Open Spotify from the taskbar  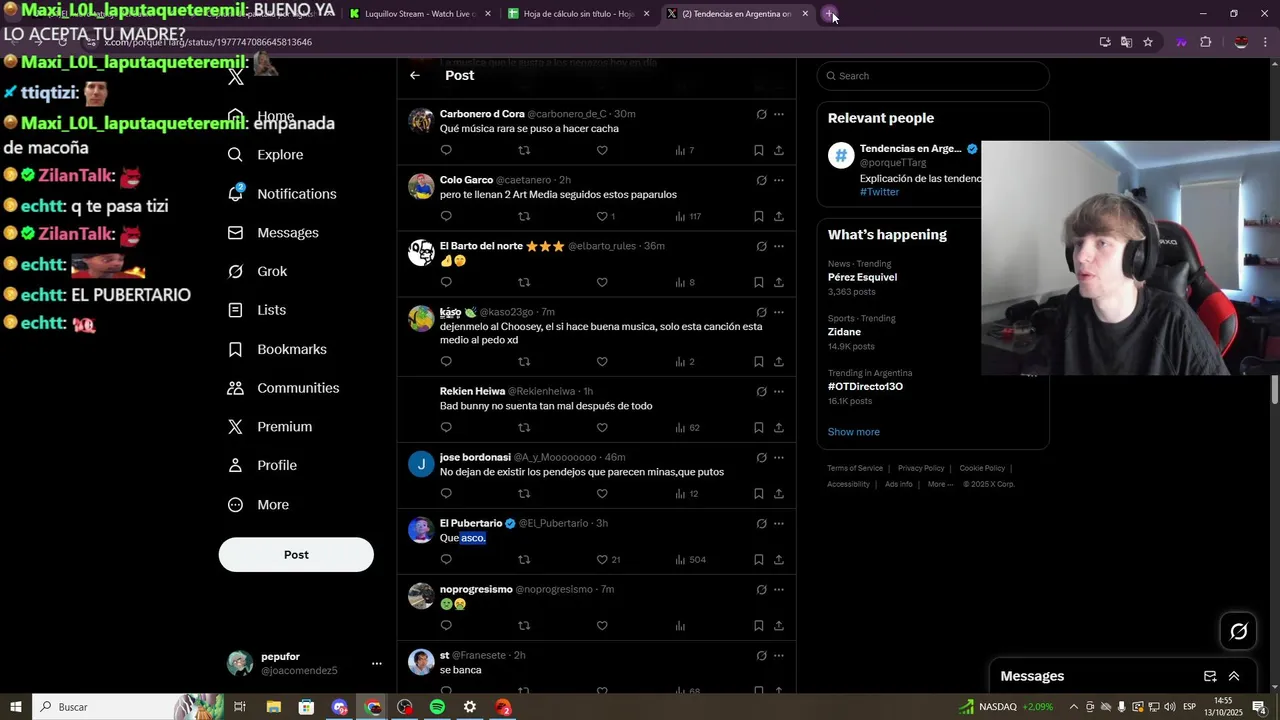[437, 707]
